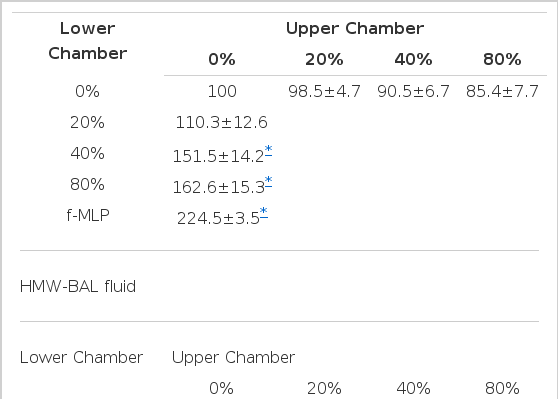
Task: Click the bold 0% column header
Action: [x=222, y=59]
